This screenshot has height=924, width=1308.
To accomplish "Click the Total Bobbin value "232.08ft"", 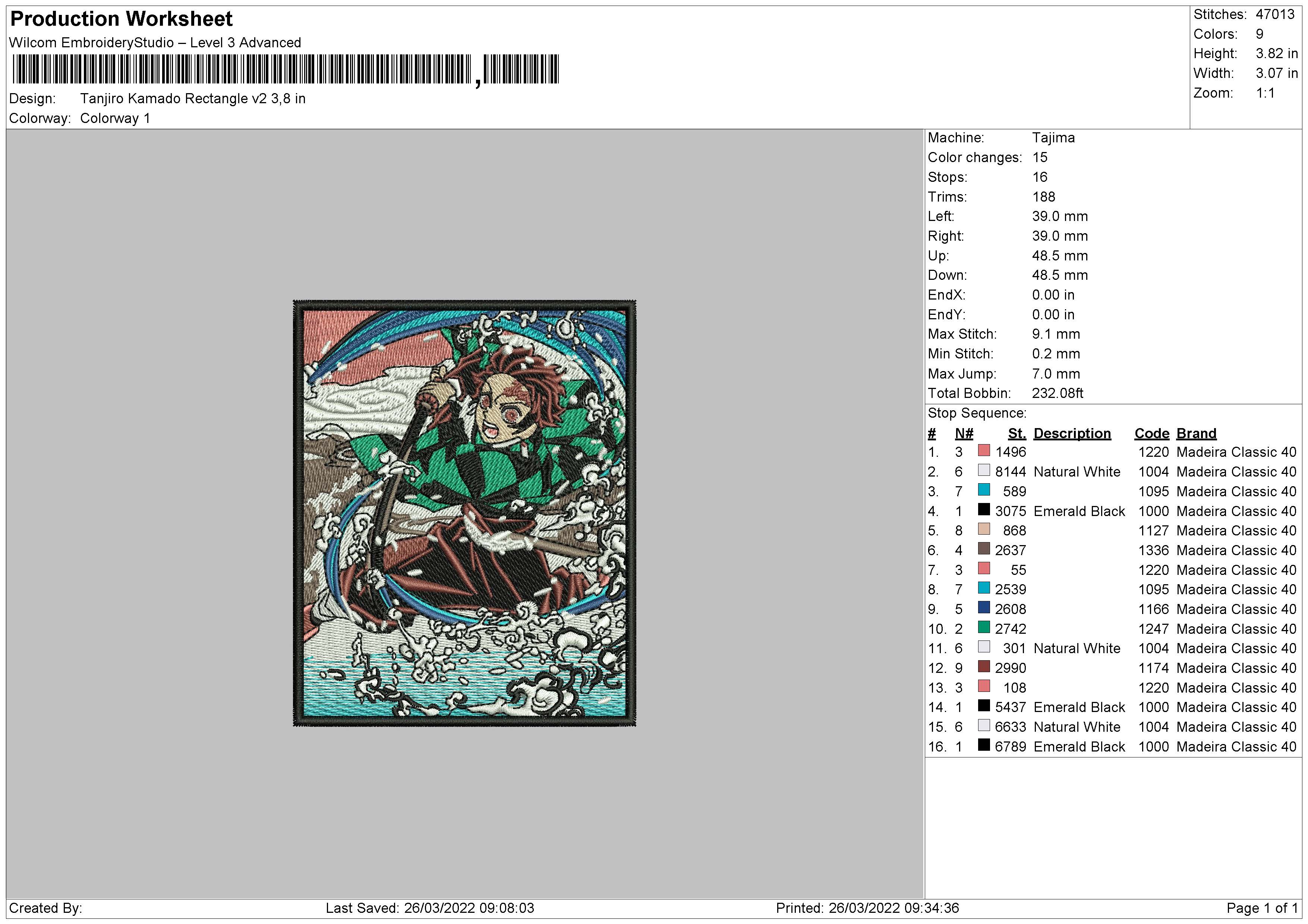I will pyautogui.click(x=1058, y=393).
